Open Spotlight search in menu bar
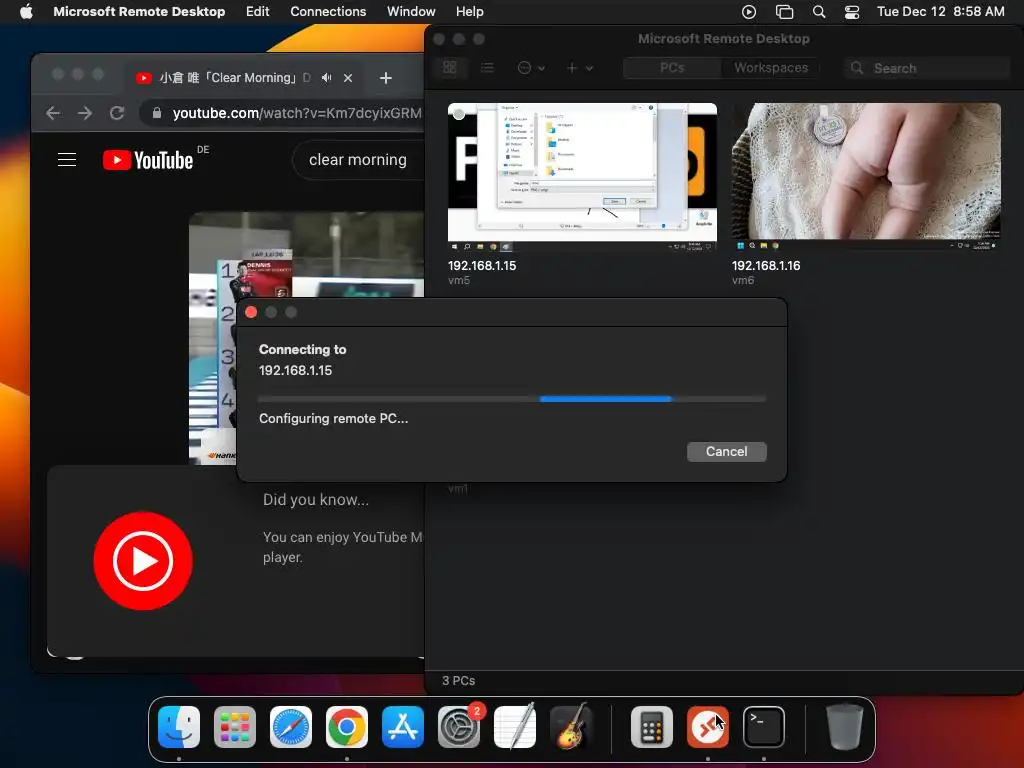This screenshot has width=1024, height=768. click(818, 12)
